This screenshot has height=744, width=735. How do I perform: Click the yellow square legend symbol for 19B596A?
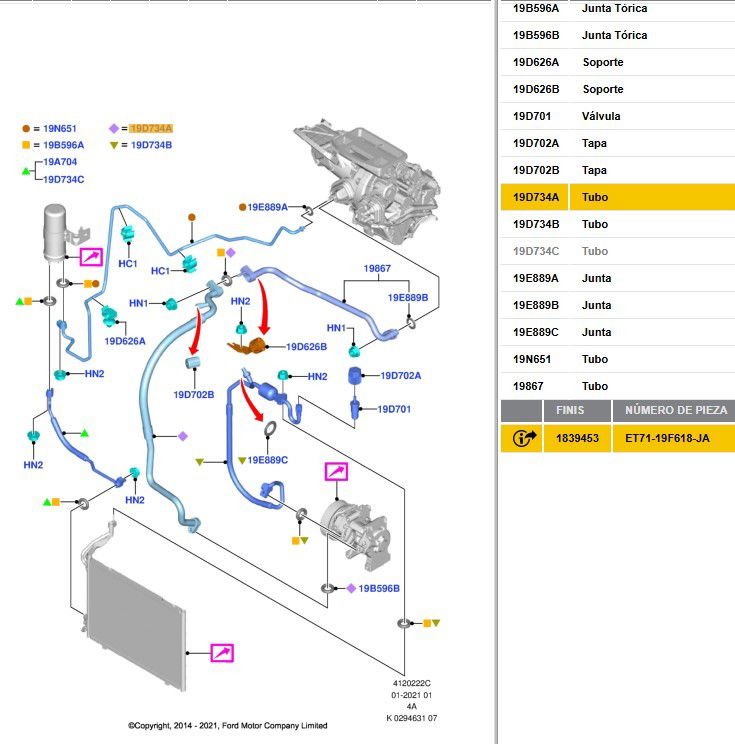point(26,145)
